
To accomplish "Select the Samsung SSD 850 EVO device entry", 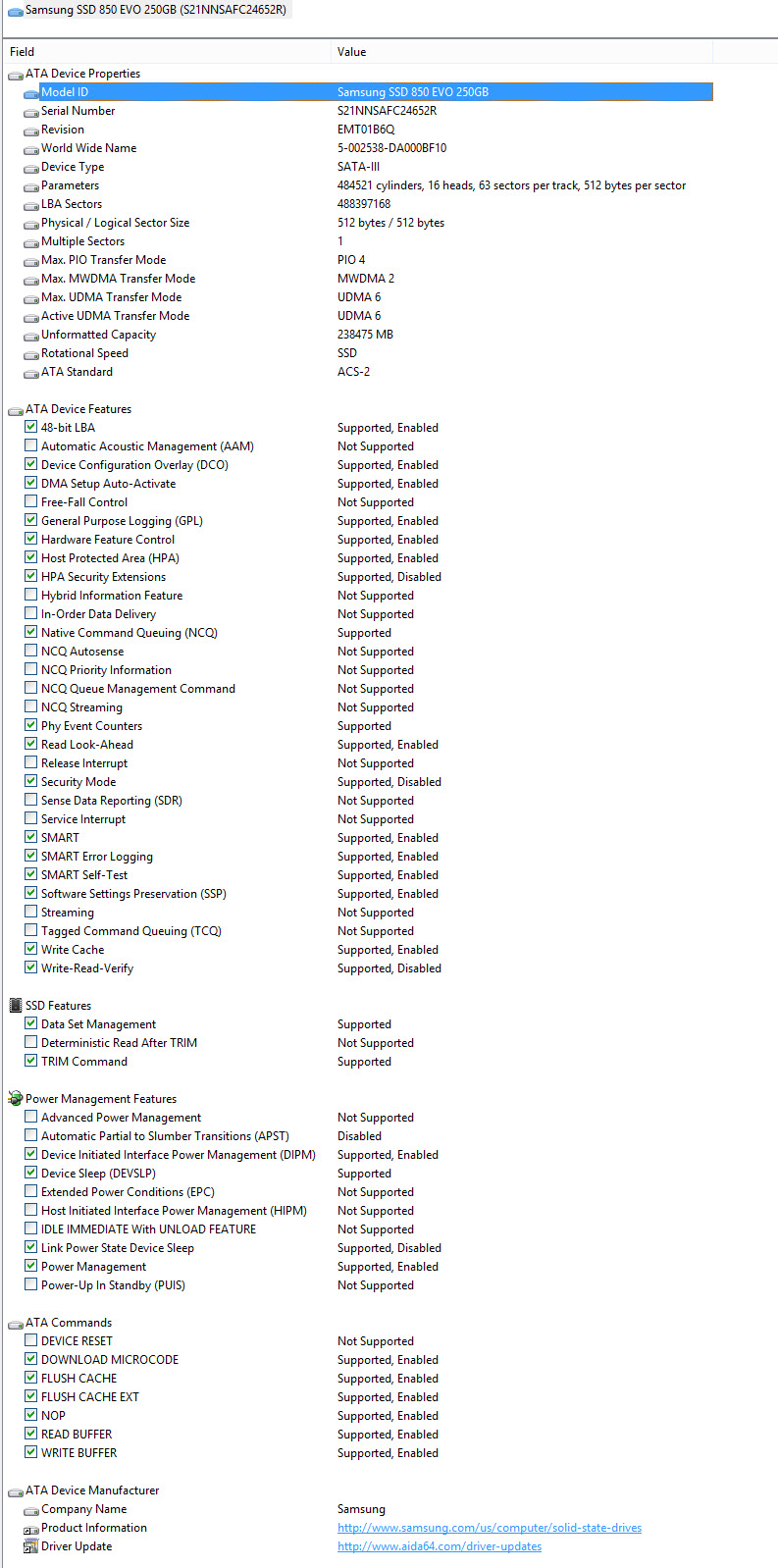I will click(147, 10).
